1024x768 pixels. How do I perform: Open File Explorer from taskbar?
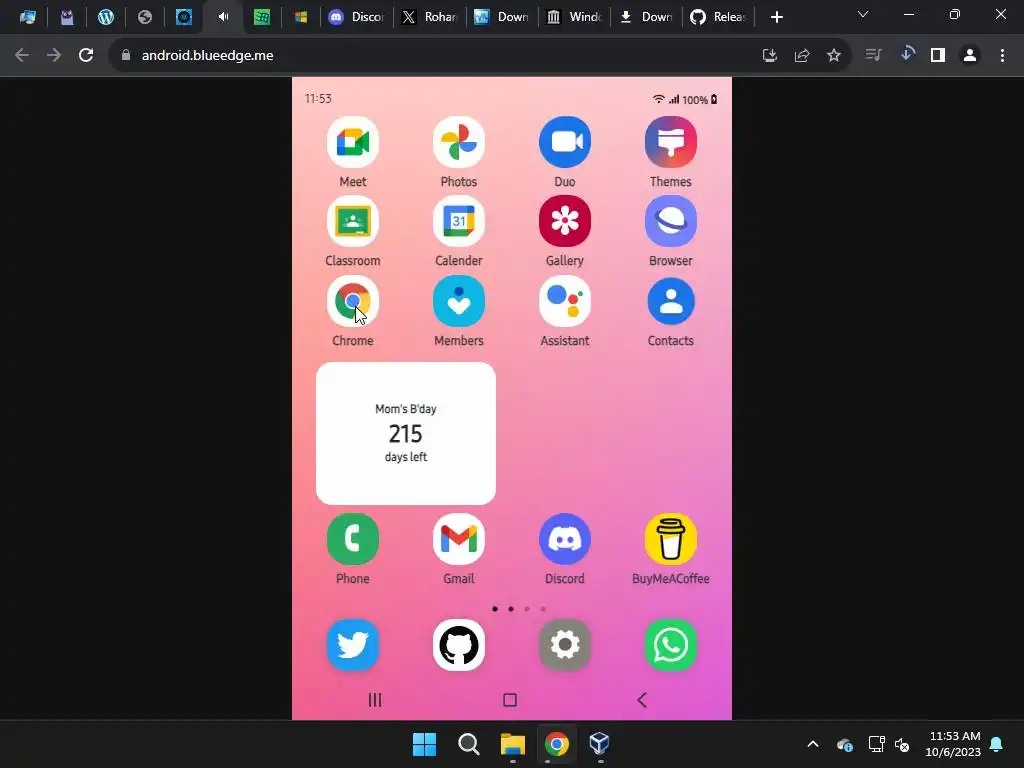513,744
